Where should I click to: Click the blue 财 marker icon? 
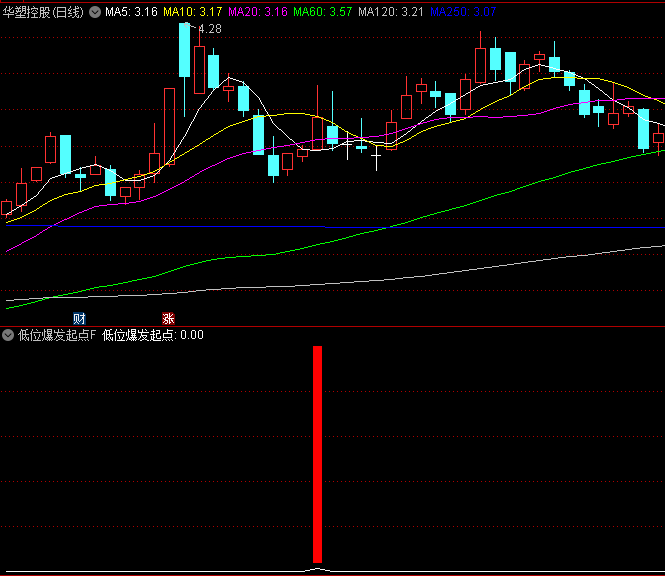(79, 318)
